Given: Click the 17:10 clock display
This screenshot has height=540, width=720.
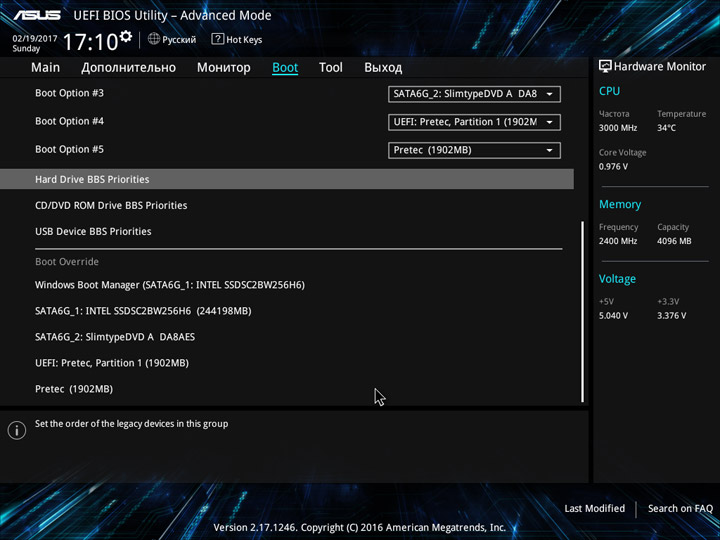Looking at the screenshot, I should point(90,42).
